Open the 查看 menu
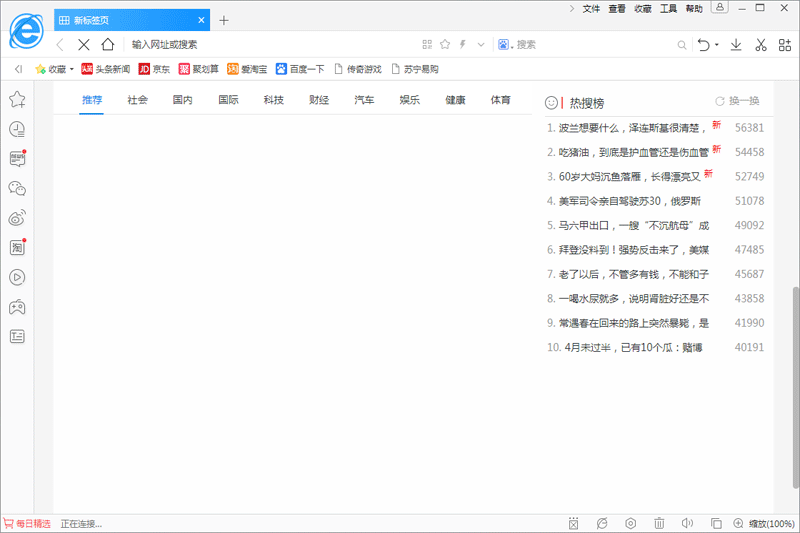 pos(617,9)
